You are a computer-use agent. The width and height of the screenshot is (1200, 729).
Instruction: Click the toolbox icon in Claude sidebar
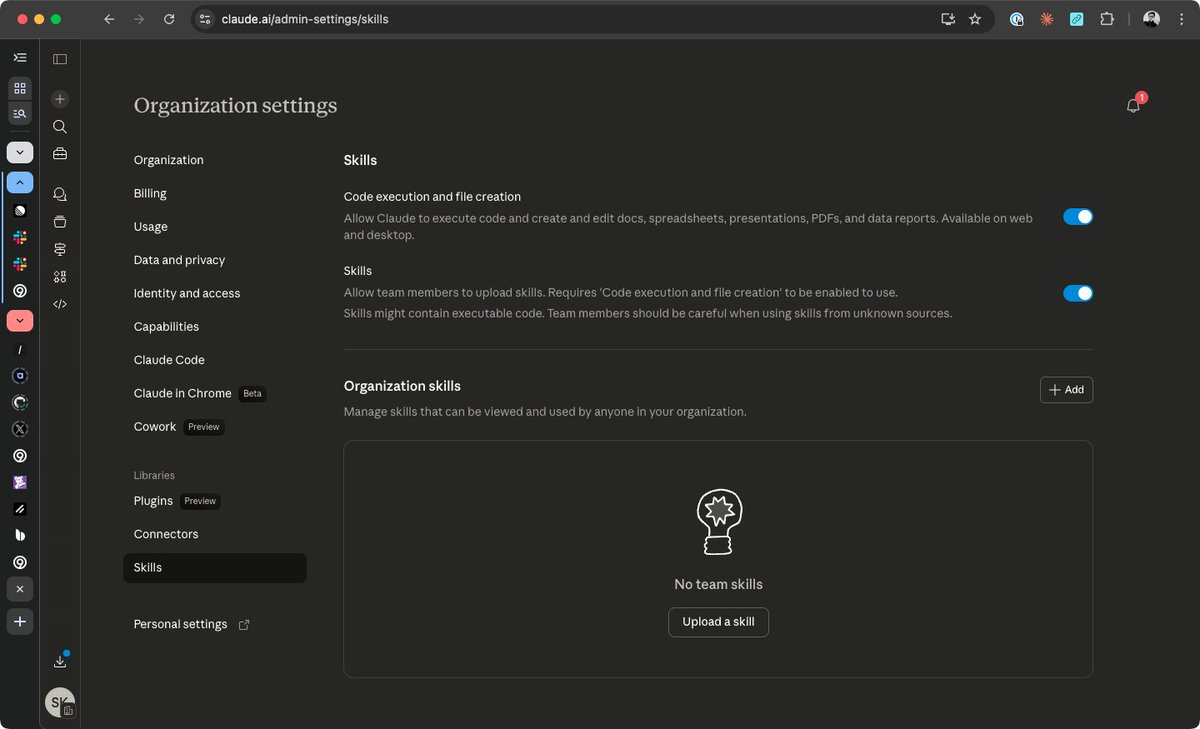click(x=60, y=154)
